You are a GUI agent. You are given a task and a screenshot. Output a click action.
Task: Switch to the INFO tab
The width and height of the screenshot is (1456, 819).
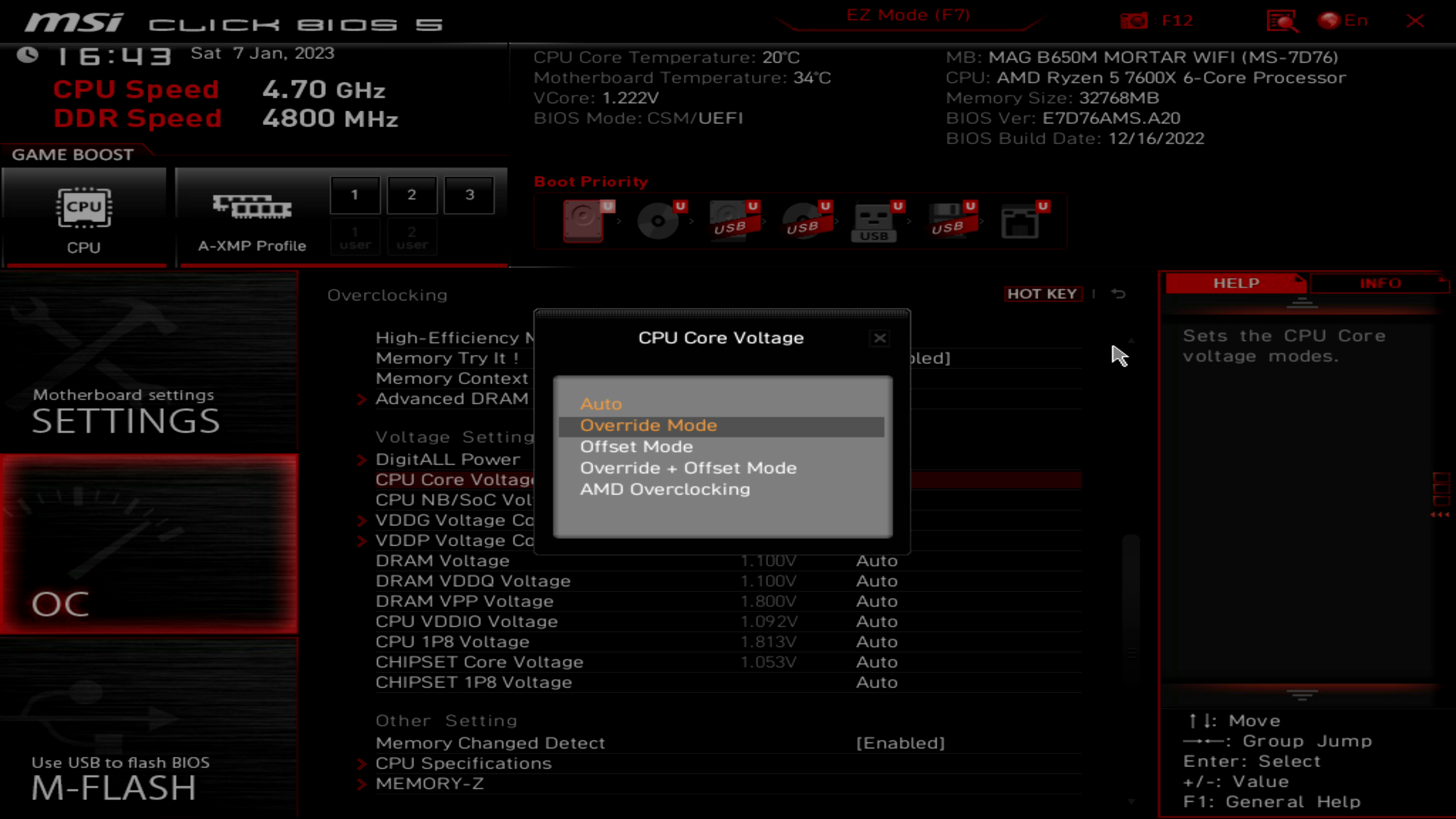[x=1380, y=283]
